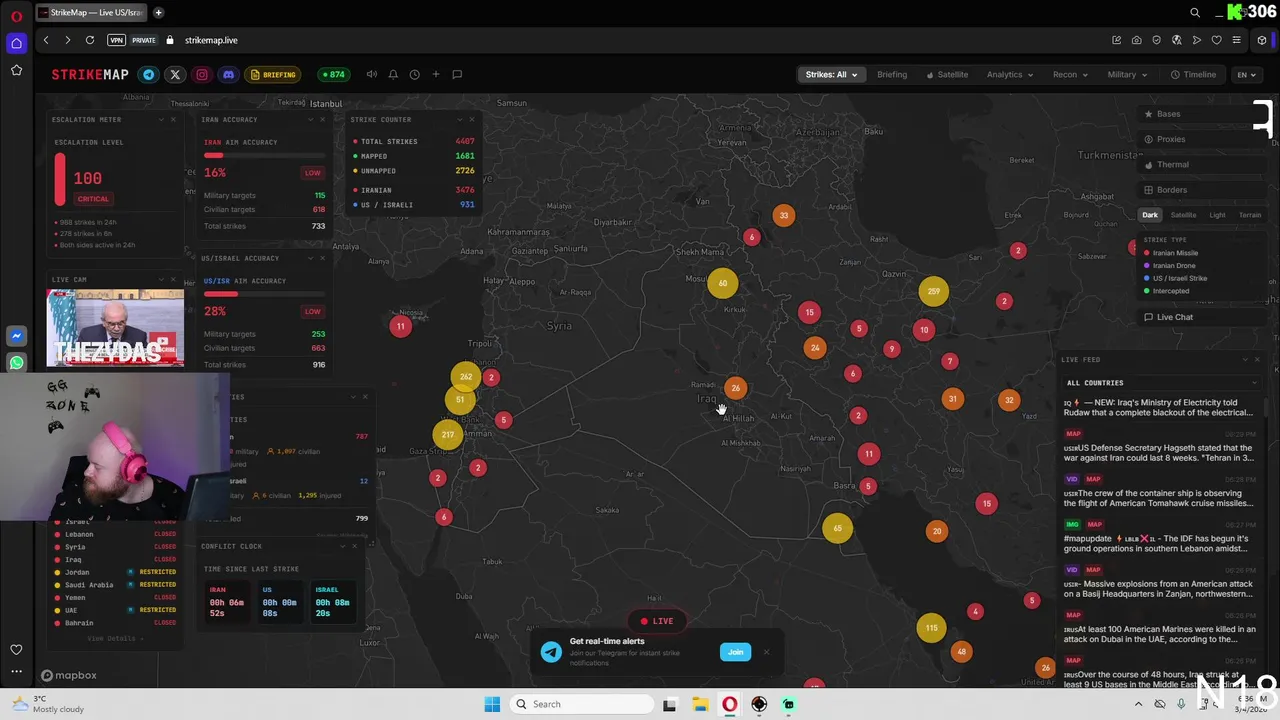Toggle the Borders map layer

[x=1200, y=190]
